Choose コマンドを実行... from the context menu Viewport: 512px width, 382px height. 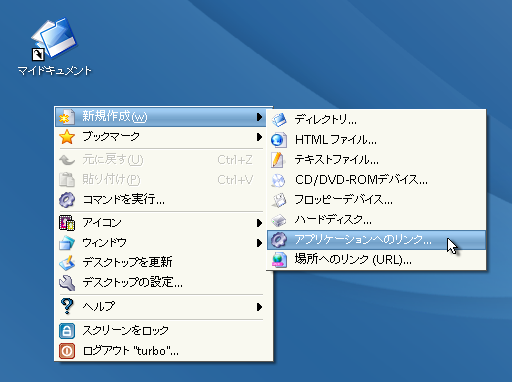pyautogui.click(x=161, y=200)
